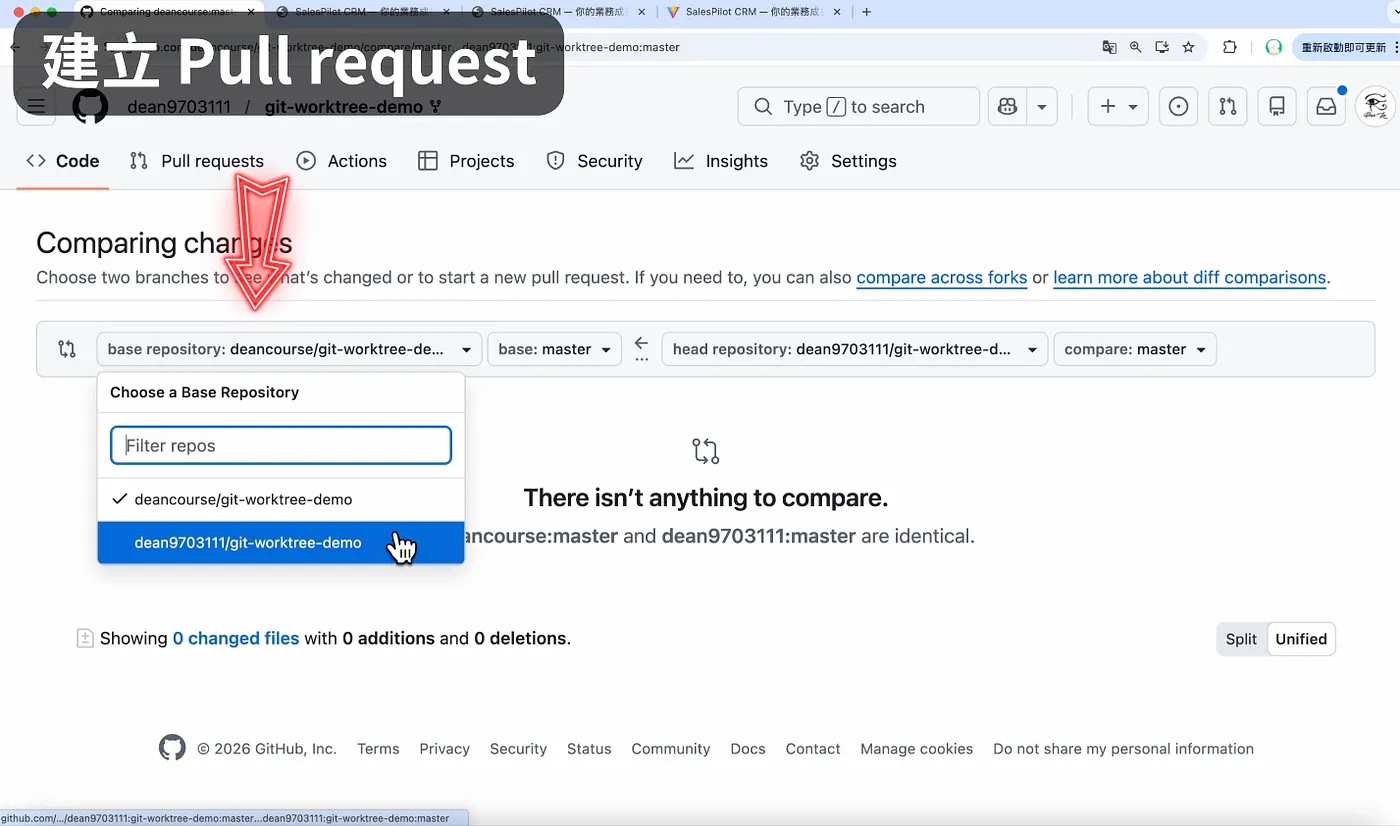The width and height of the screenshot is (1400, 826).
Task: Open the Create new plus dropdown
Action: pyautogui.click(x=1118, y=107)
